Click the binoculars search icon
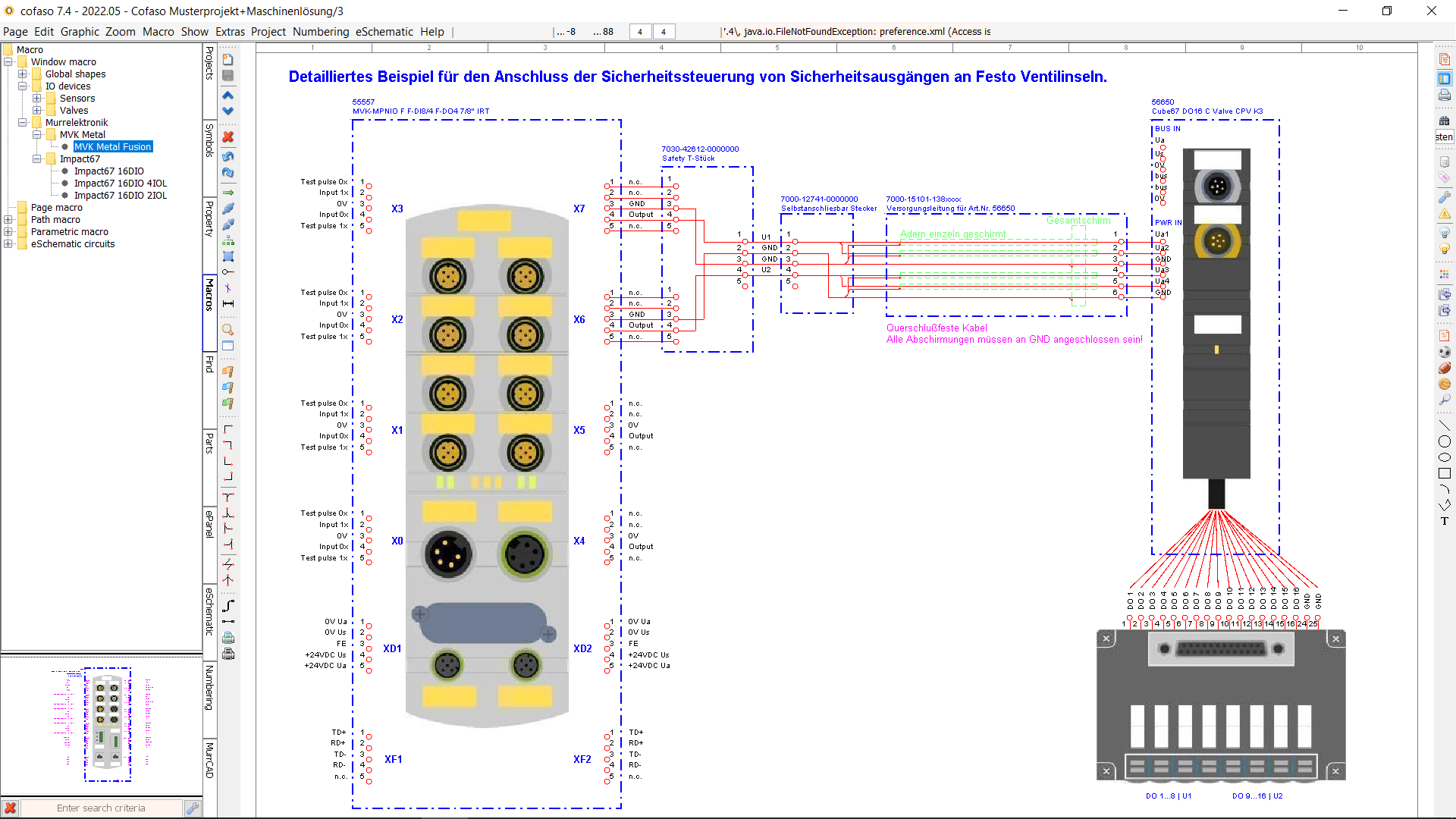The width and height of the screenshot is (1456, 819). pyautogui.click(x=1445, y=121)
